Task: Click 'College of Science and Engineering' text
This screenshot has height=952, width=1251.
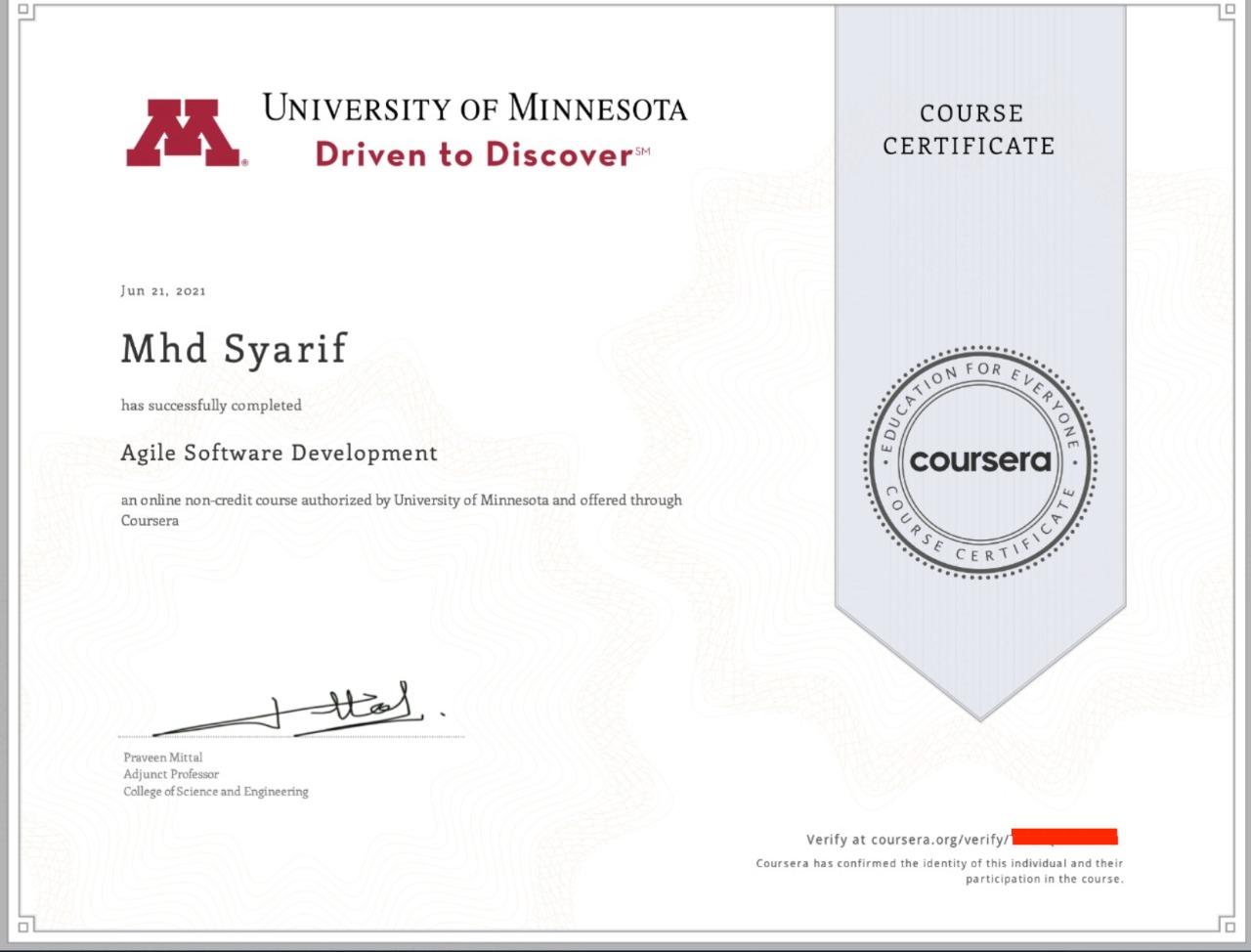Action: [x=215, y=792]
